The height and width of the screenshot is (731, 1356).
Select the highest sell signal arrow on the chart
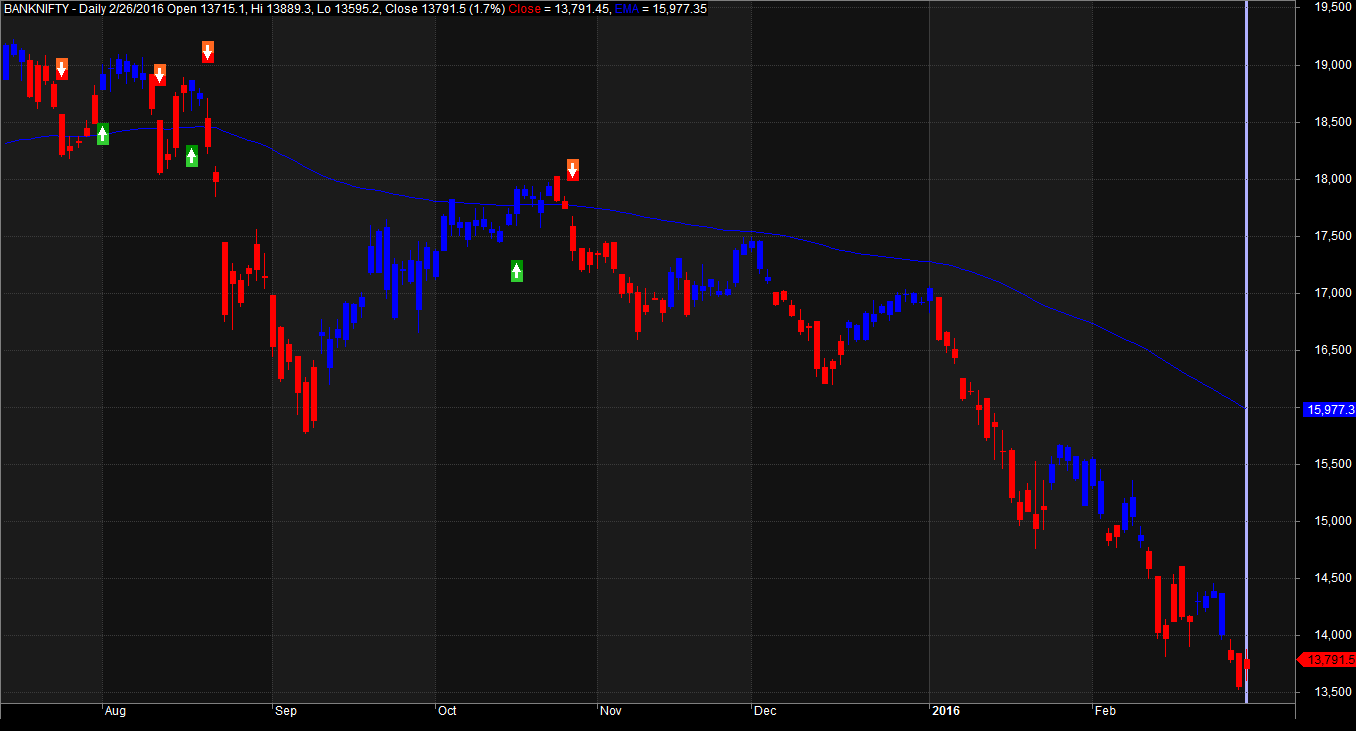coord(207,52)
